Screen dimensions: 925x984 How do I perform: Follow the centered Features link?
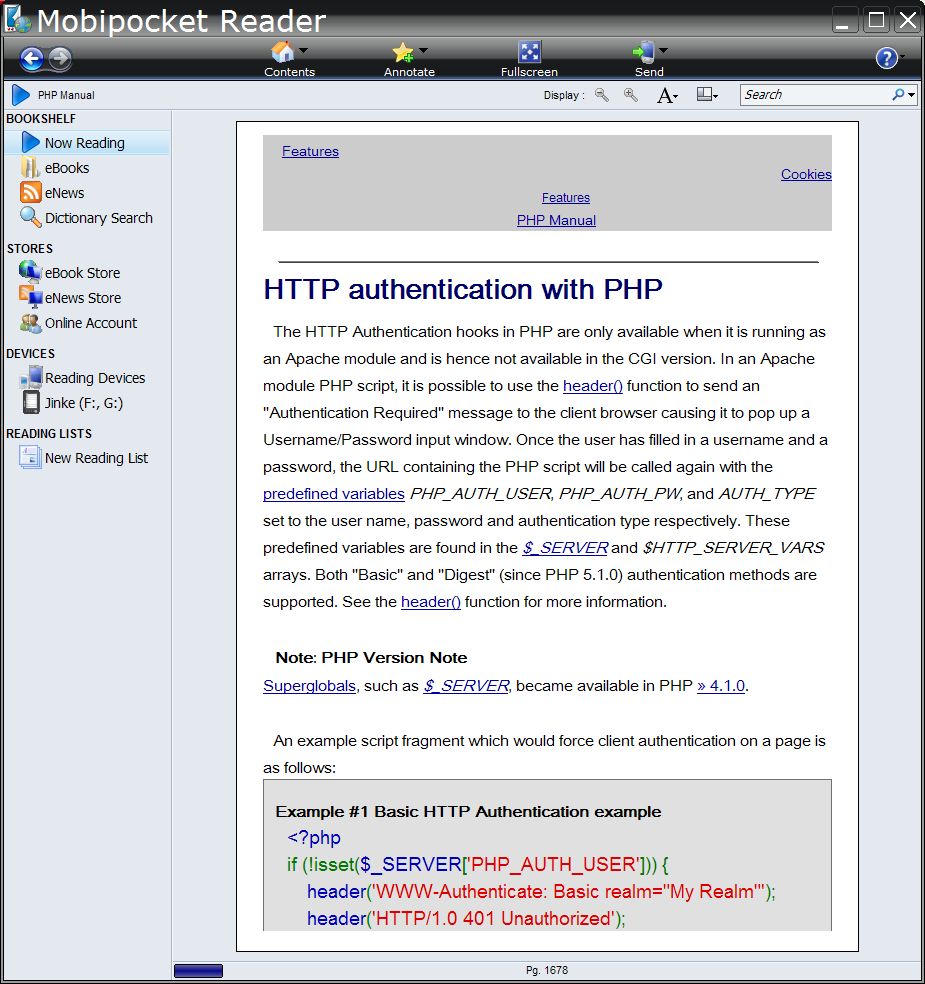point(565,198)
